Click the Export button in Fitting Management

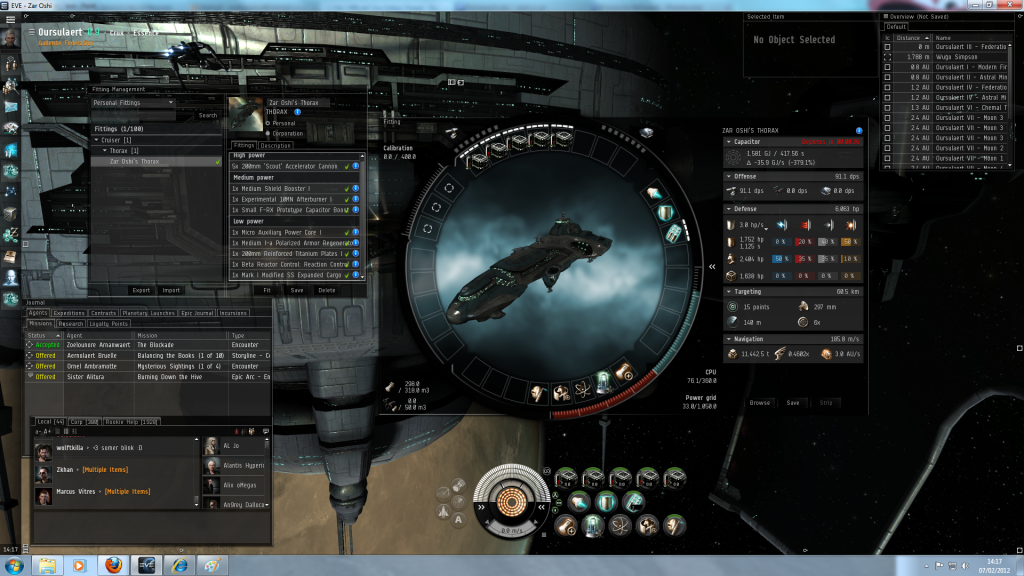coord(140,290)
